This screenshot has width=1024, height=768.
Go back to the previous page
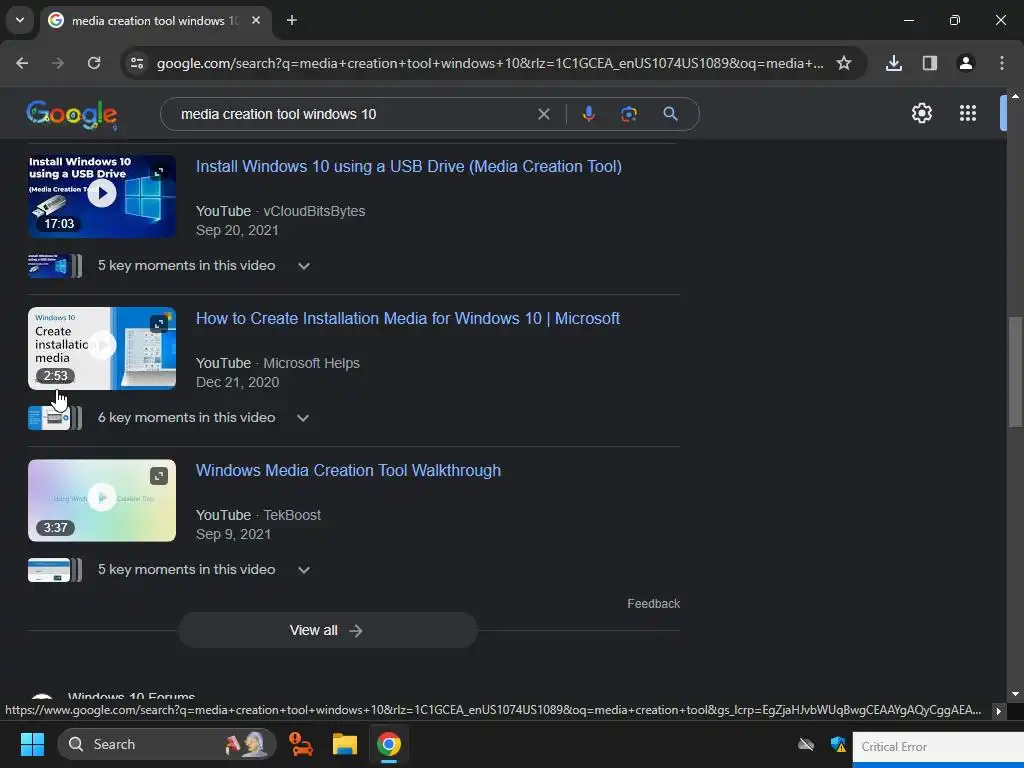point(22,63)
